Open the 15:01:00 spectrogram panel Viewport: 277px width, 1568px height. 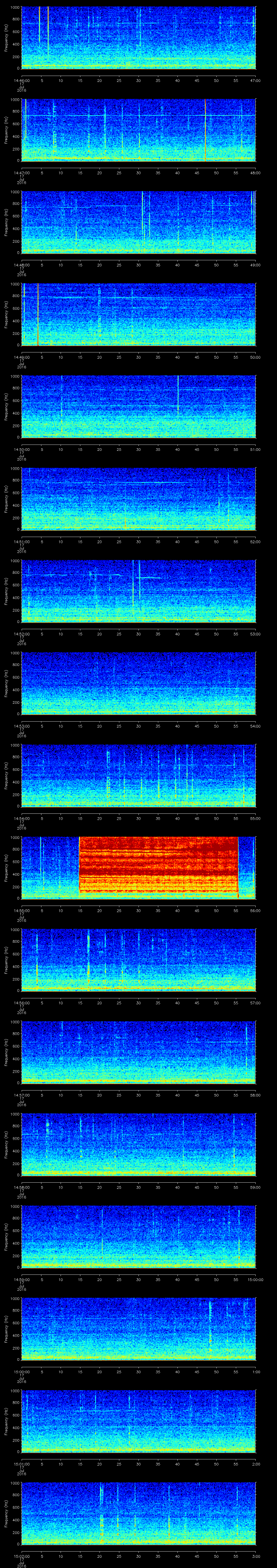pos(139,1421)
